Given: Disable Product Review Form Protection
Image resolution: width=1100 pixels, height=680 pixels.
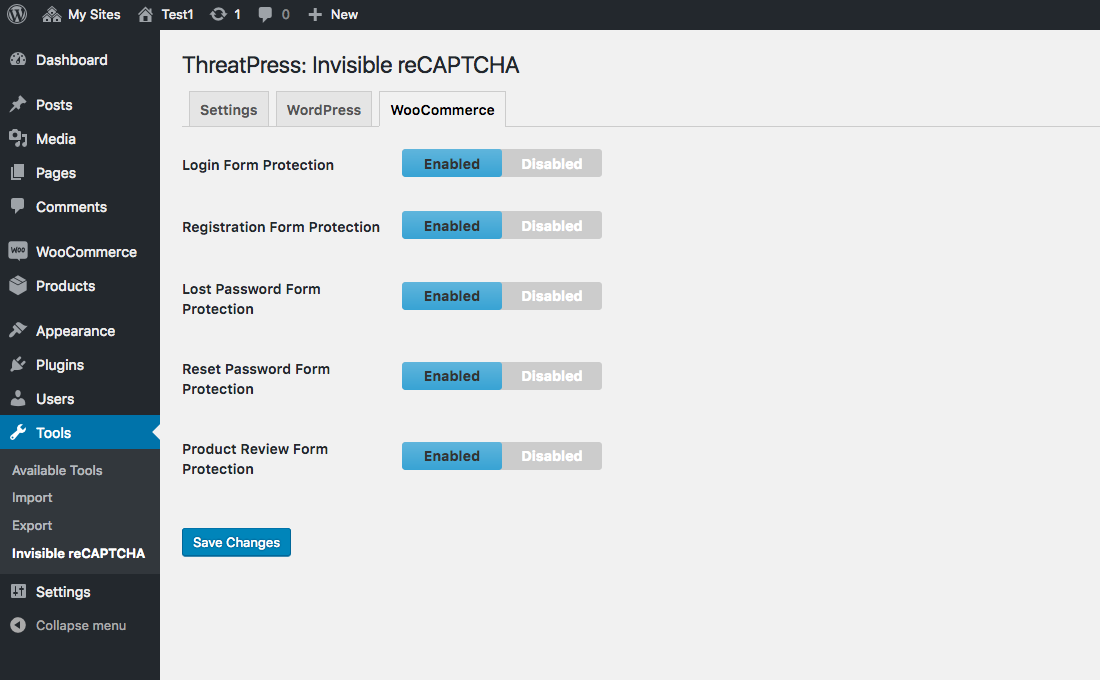Looking at the screenshot, I should pos(551,456).
